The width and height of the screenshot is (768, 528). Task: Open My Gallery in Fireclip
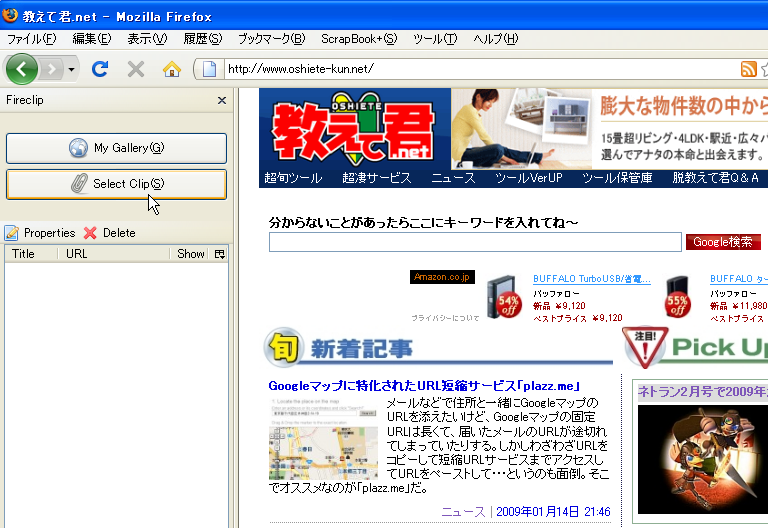click(117, 148)
